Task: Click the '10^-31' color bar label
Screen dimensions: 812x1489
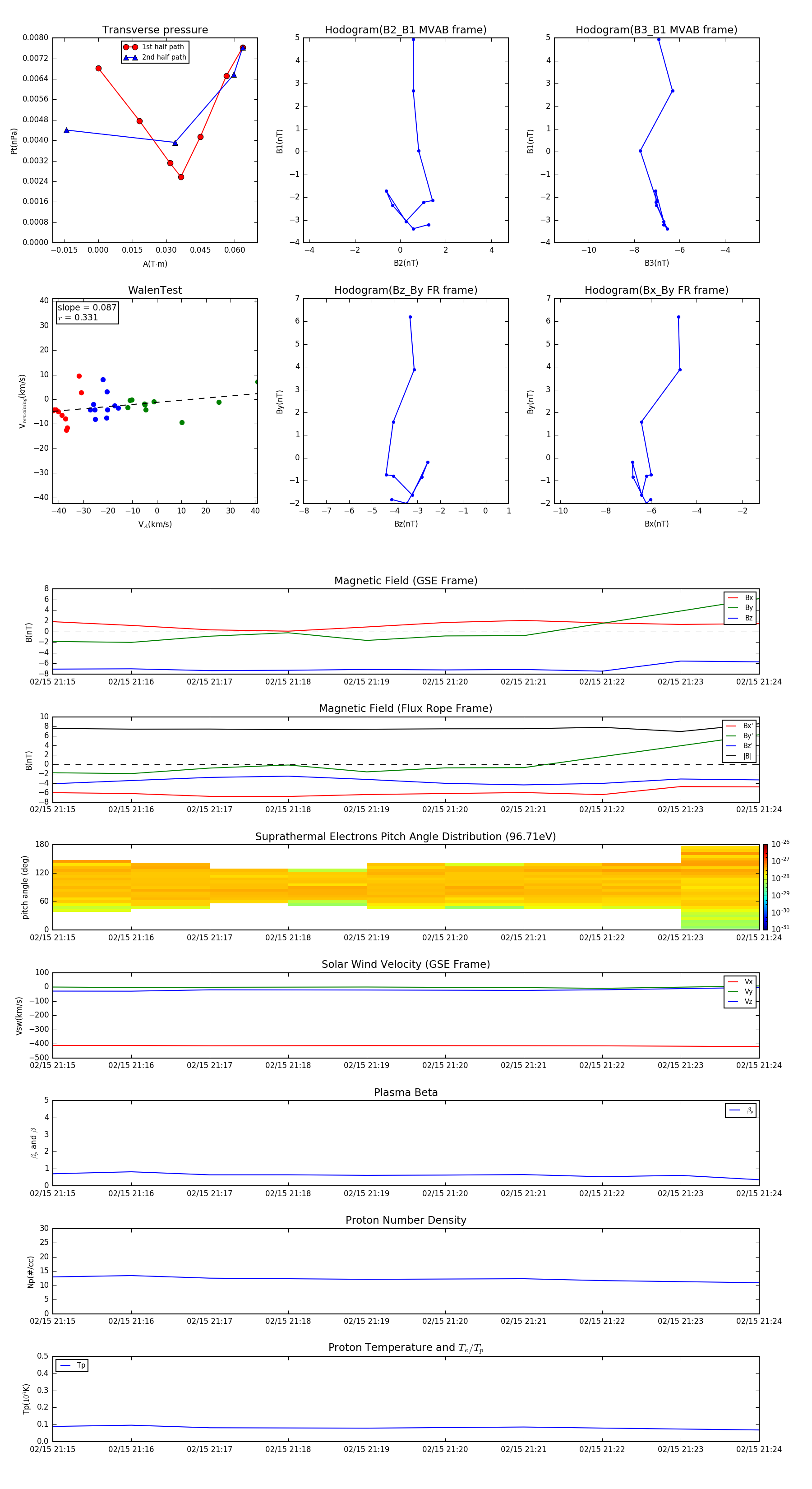Action: point(780,929)
